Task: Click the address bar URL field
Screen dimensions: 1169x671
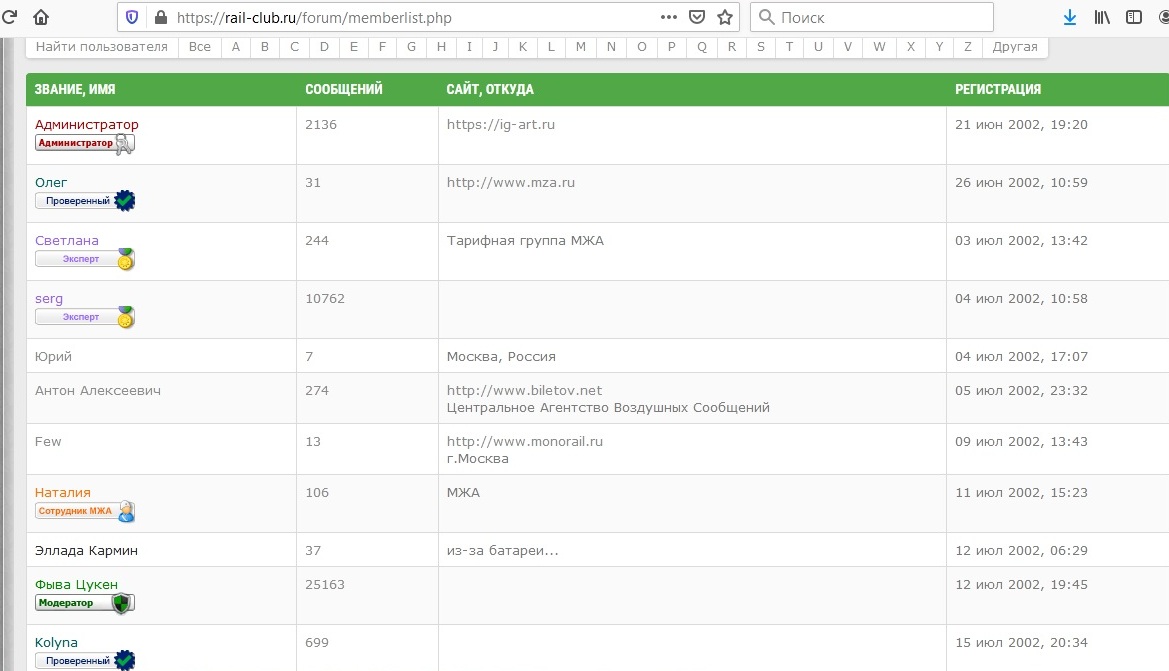Action: point(400,17)
